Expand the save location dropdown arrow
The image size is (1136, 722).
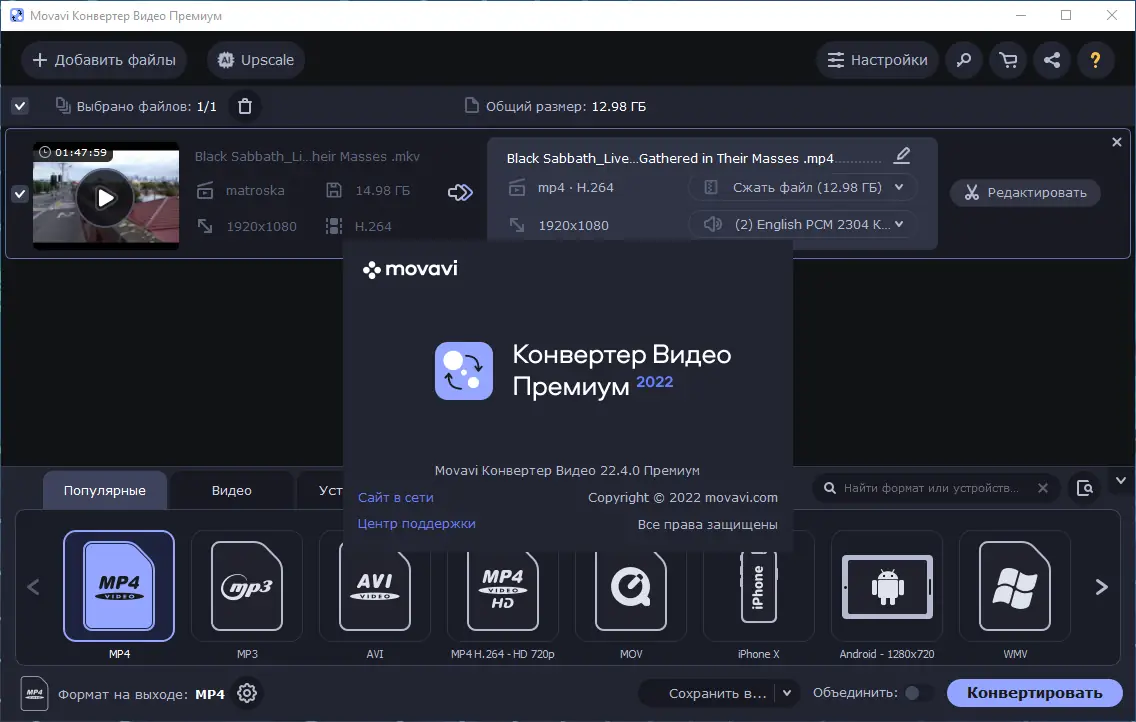[787, 693]
